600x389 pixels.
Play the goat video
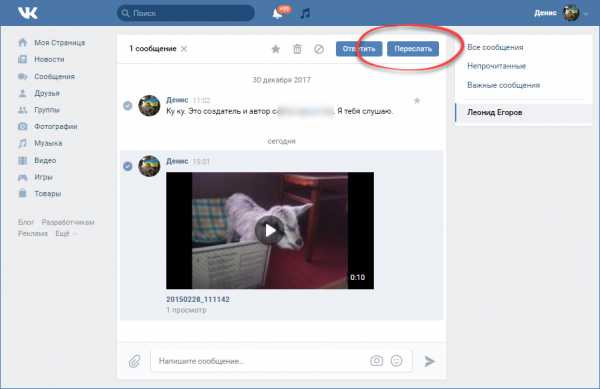[270, 230]
